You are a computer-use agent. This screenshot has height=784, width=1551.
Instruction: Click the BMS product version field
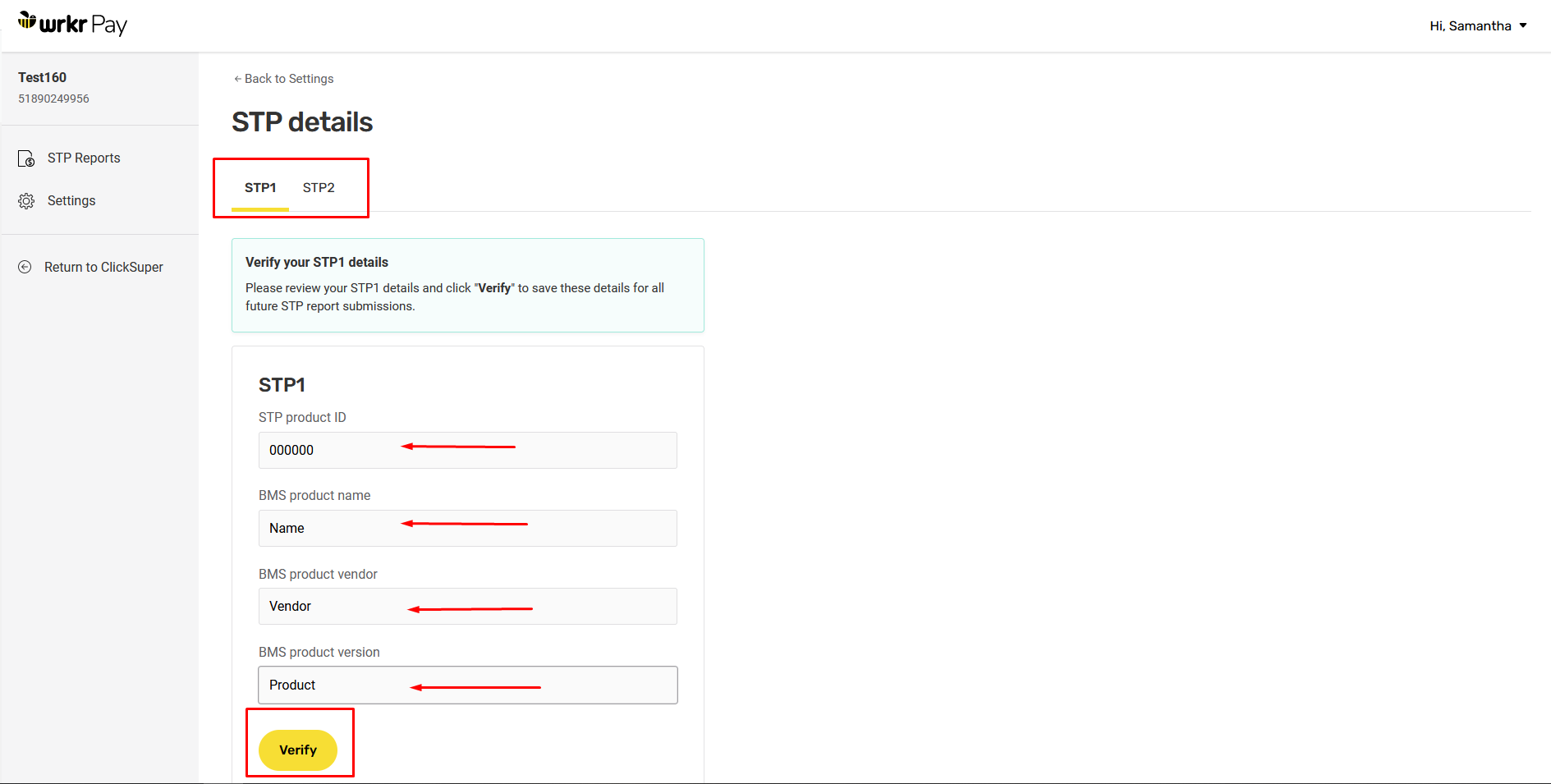(467, 685)
